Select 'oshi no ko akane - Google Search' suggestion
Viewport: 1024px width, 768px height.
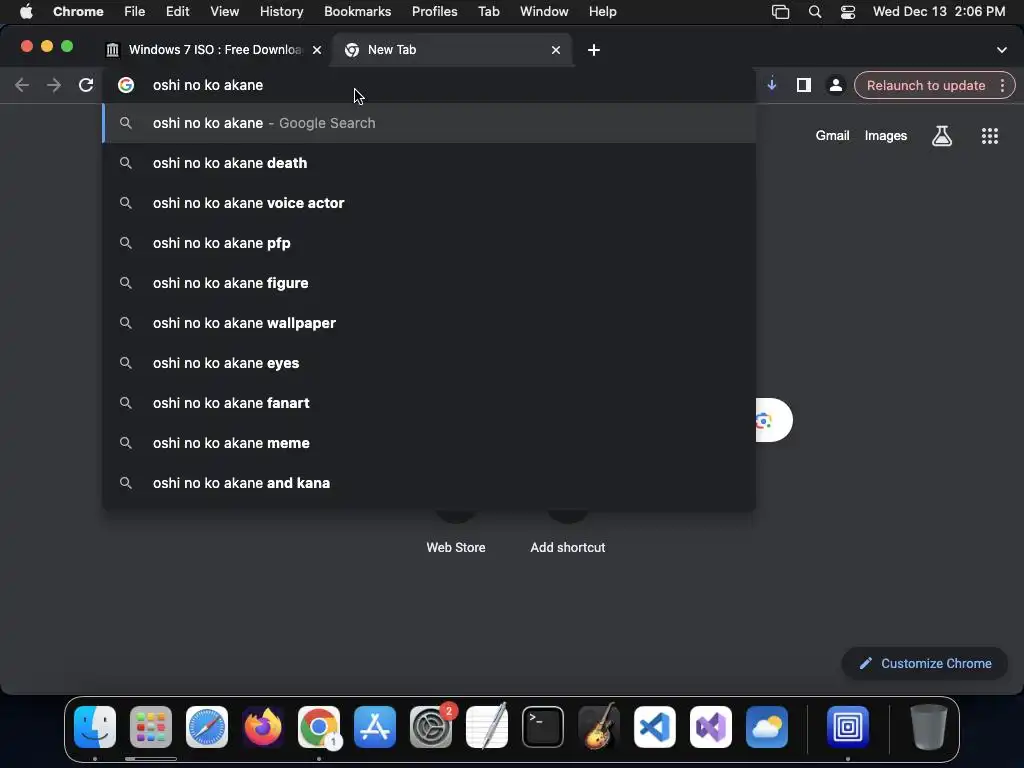(429, 123)
